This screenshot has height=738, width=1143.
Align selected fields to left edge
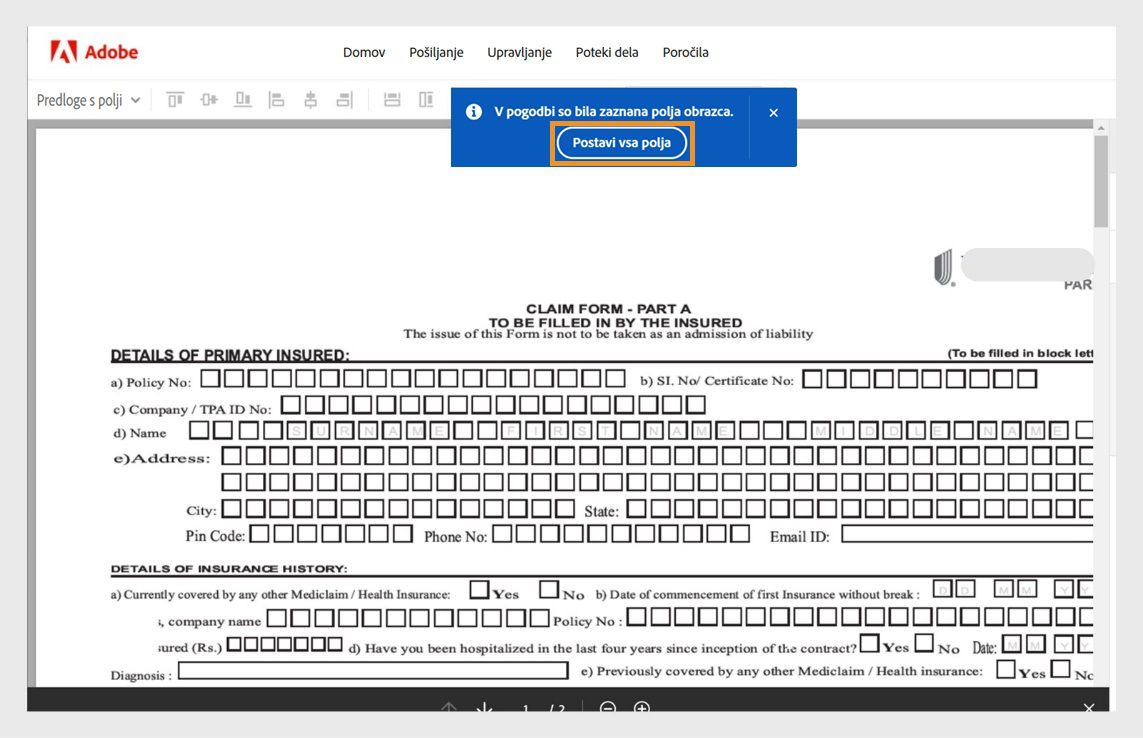[276, 99]
